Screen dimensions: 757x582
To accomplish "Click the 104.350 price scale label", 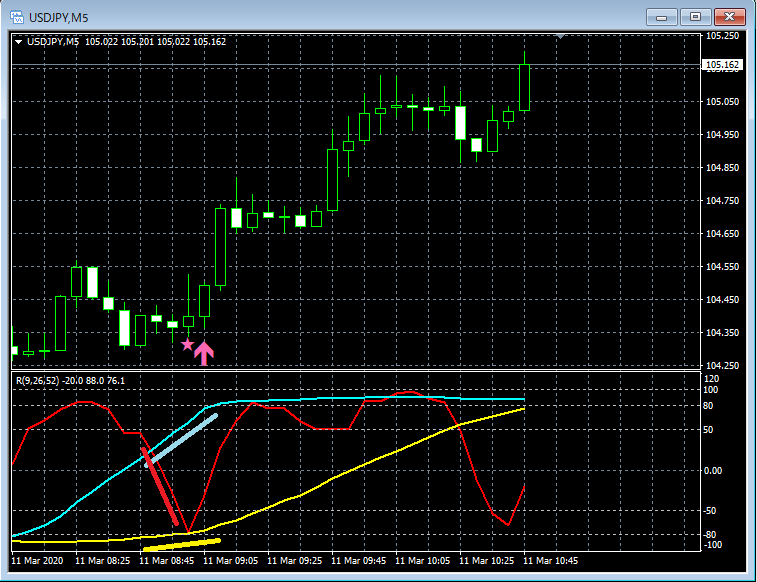I will click(x=722, y=333).
